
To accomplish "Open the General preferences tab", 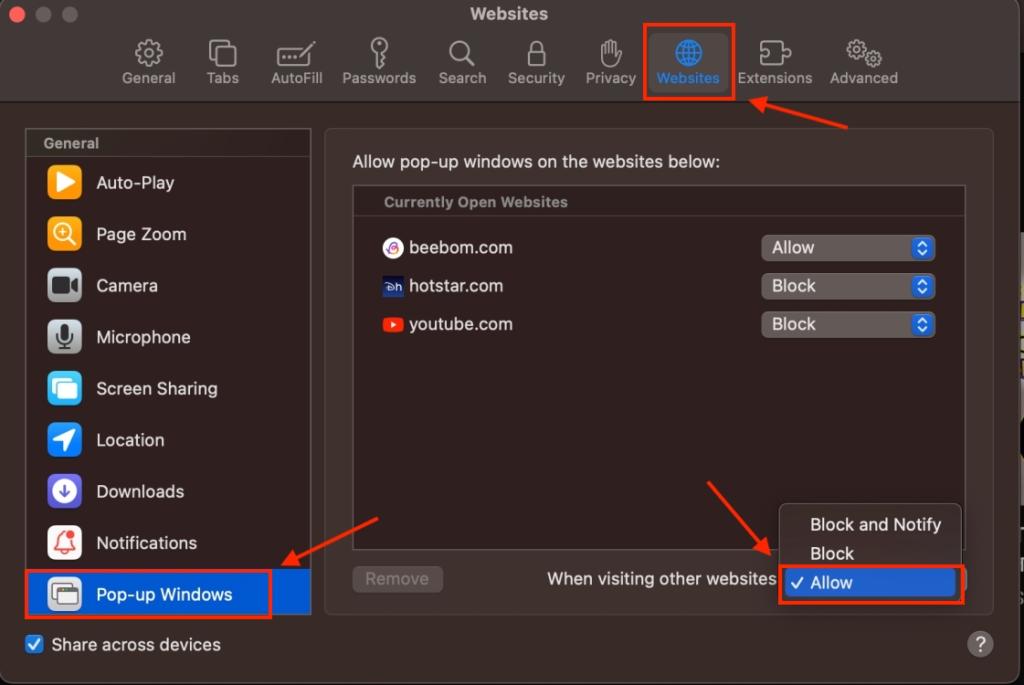I will [148, 60].
